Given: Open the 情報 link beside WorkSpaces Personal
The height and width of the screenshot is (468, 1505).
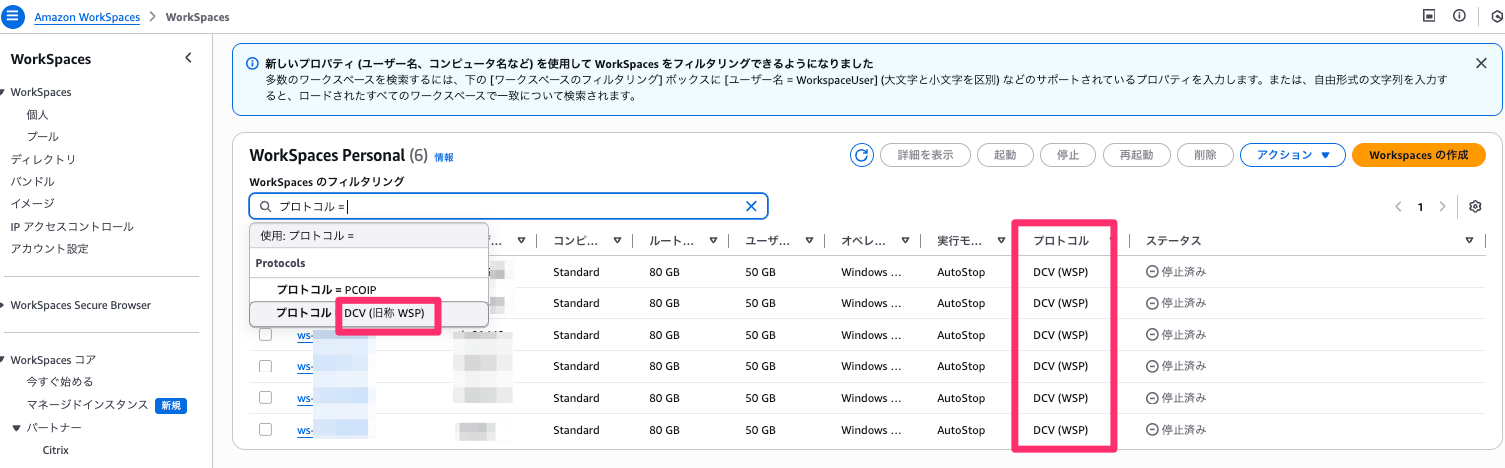Looking at the screenshot, I should coord(444,158).
